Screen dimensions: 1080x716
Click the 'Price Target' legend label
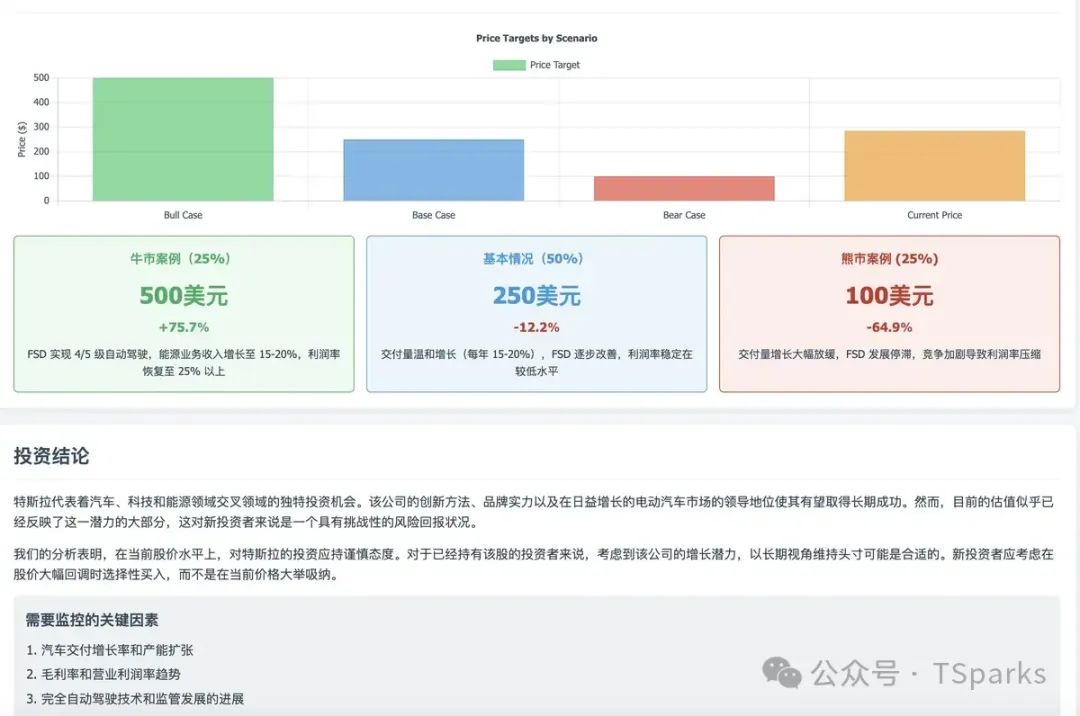tap(554, 65)
